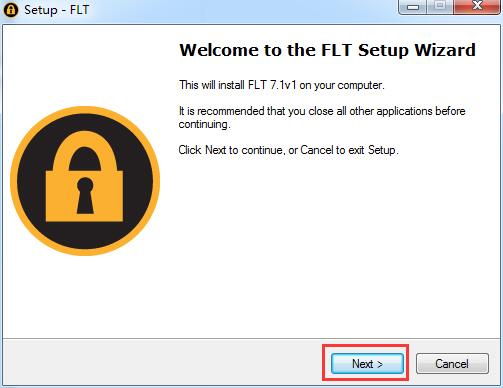Click the "This will install FLT 7.1v1" line
This screenshot has width=503, height=388.
(x=282, y=85)
